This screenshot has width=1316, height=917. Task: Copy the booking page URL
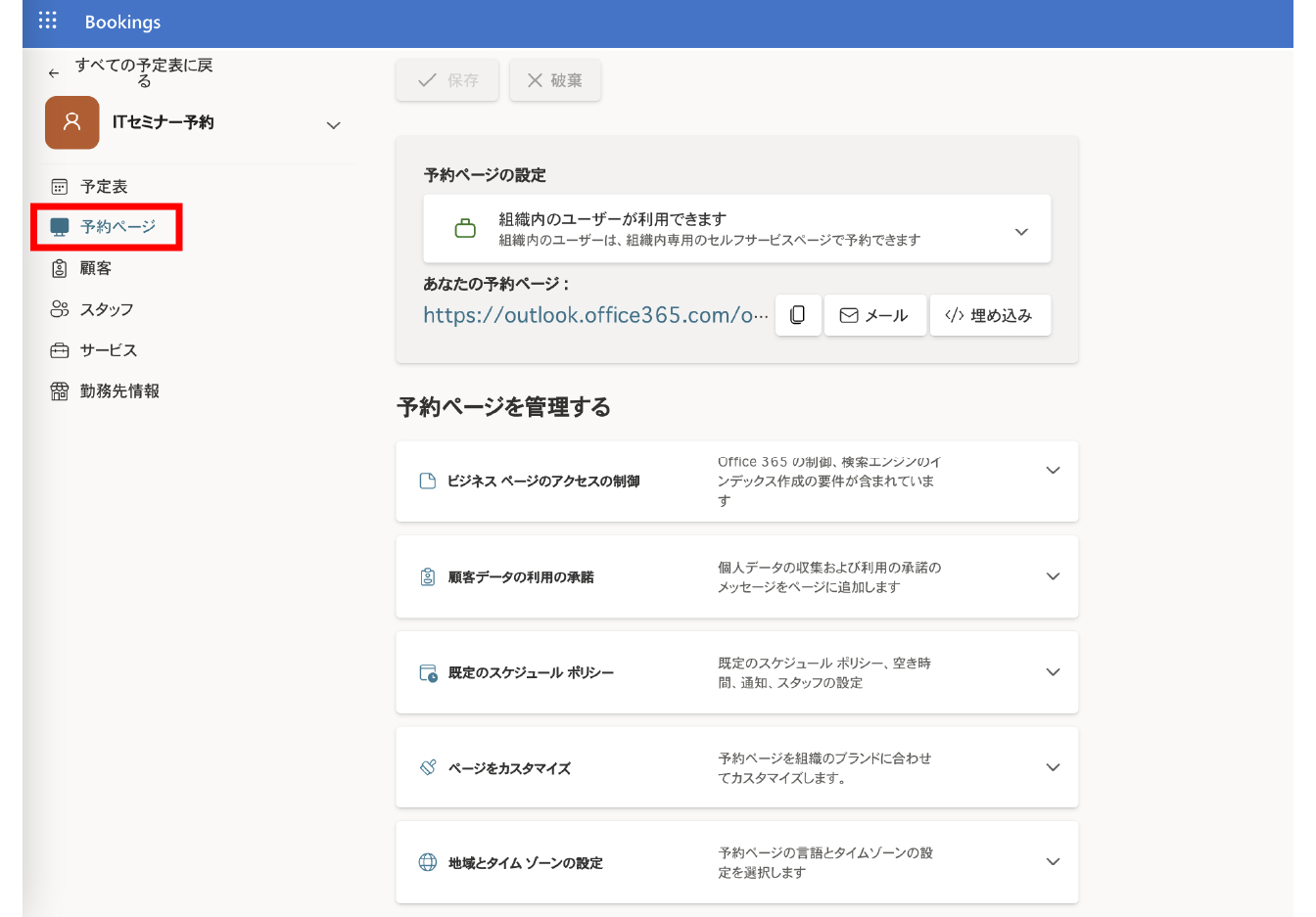[798, 314]
